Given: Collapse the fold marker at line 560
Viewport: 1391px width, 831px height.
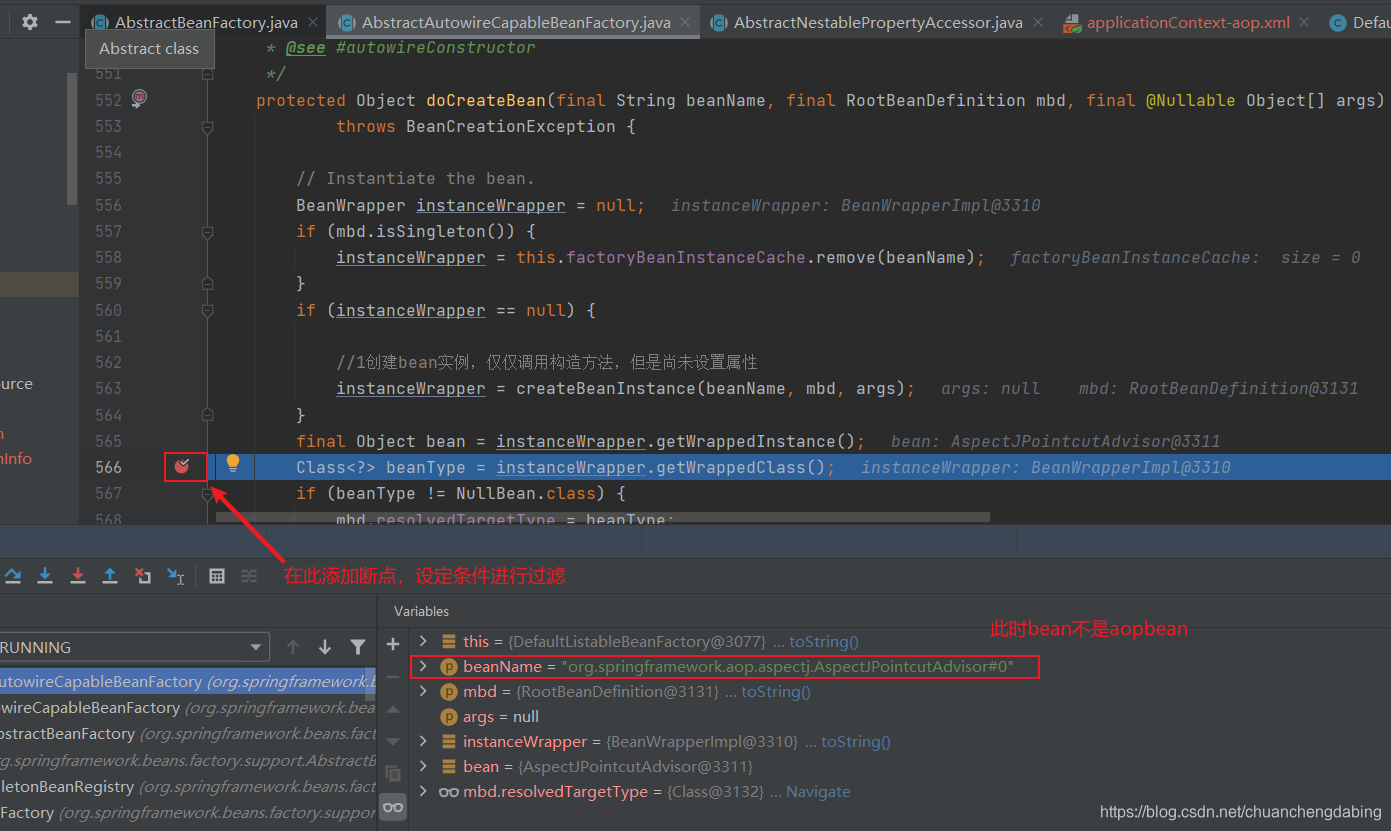Looking at the screenshot, I should (207, 311).
